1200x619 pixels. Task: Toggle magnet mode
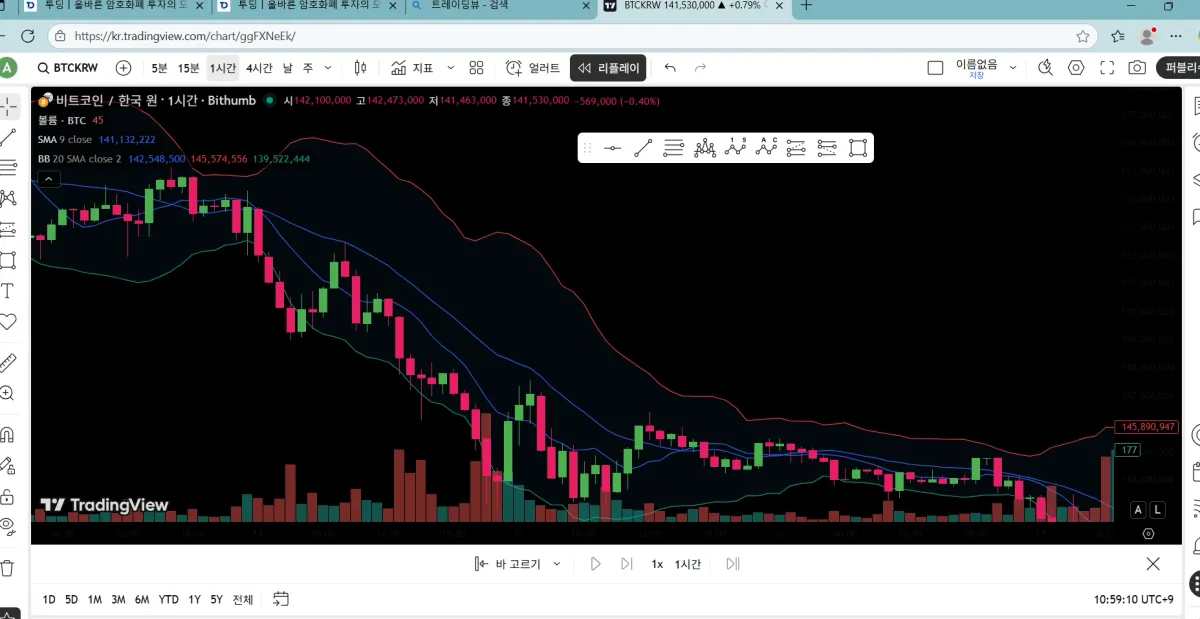tap(8, 434)
